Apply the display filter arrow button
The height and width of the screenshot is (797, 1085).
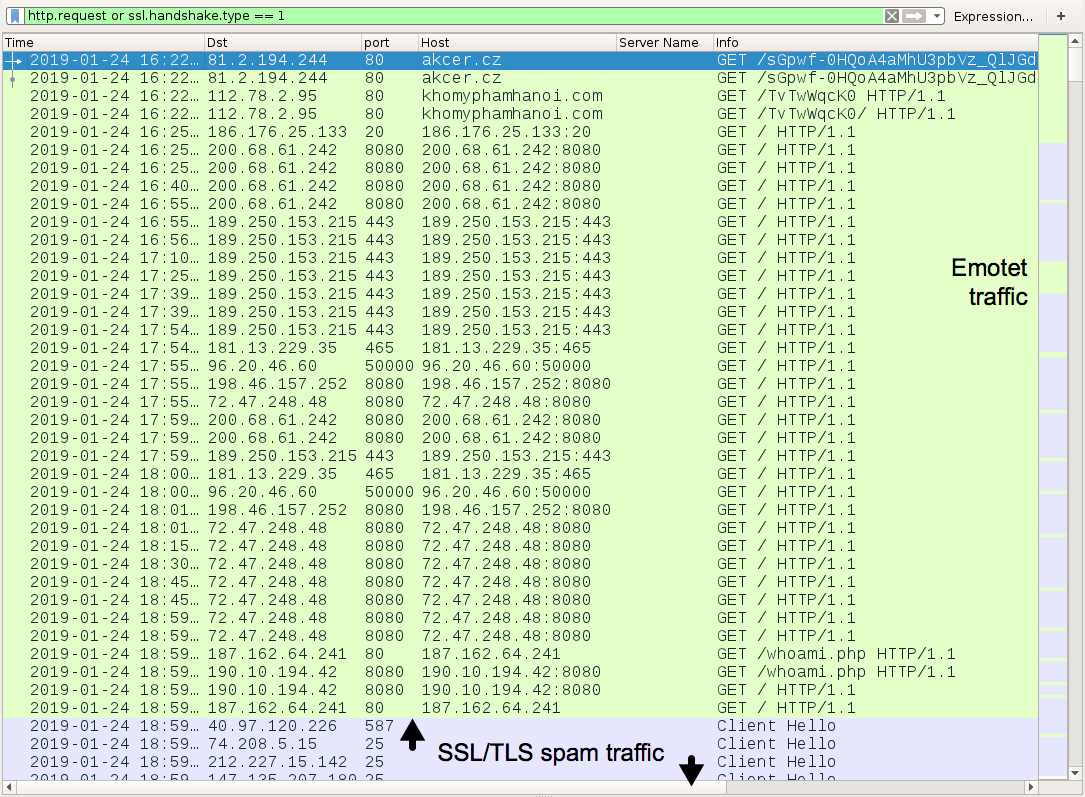pyautogui.click(x=914, y=16)
